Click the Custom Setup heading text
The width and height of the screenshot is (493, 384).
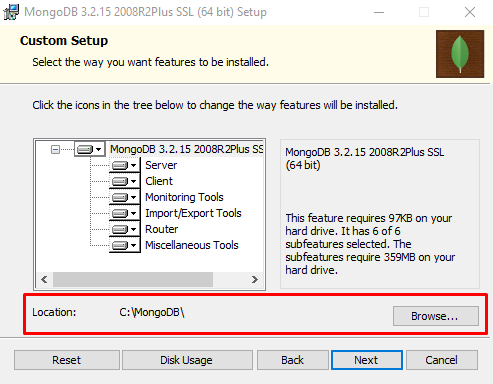(64, 41)
